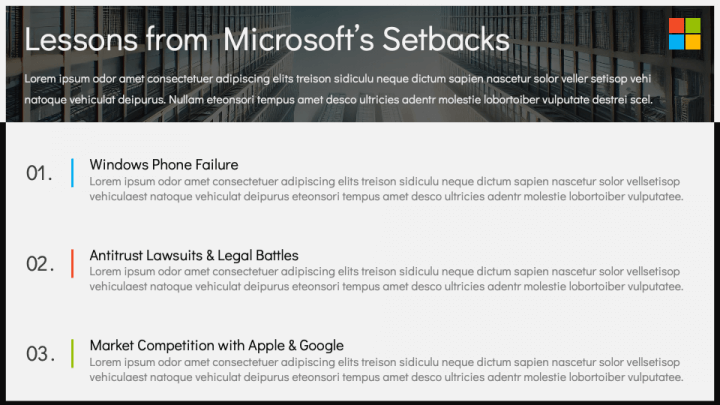Click description text under Market Competition heading
720x405 pixels.
(x=386, y=370)
